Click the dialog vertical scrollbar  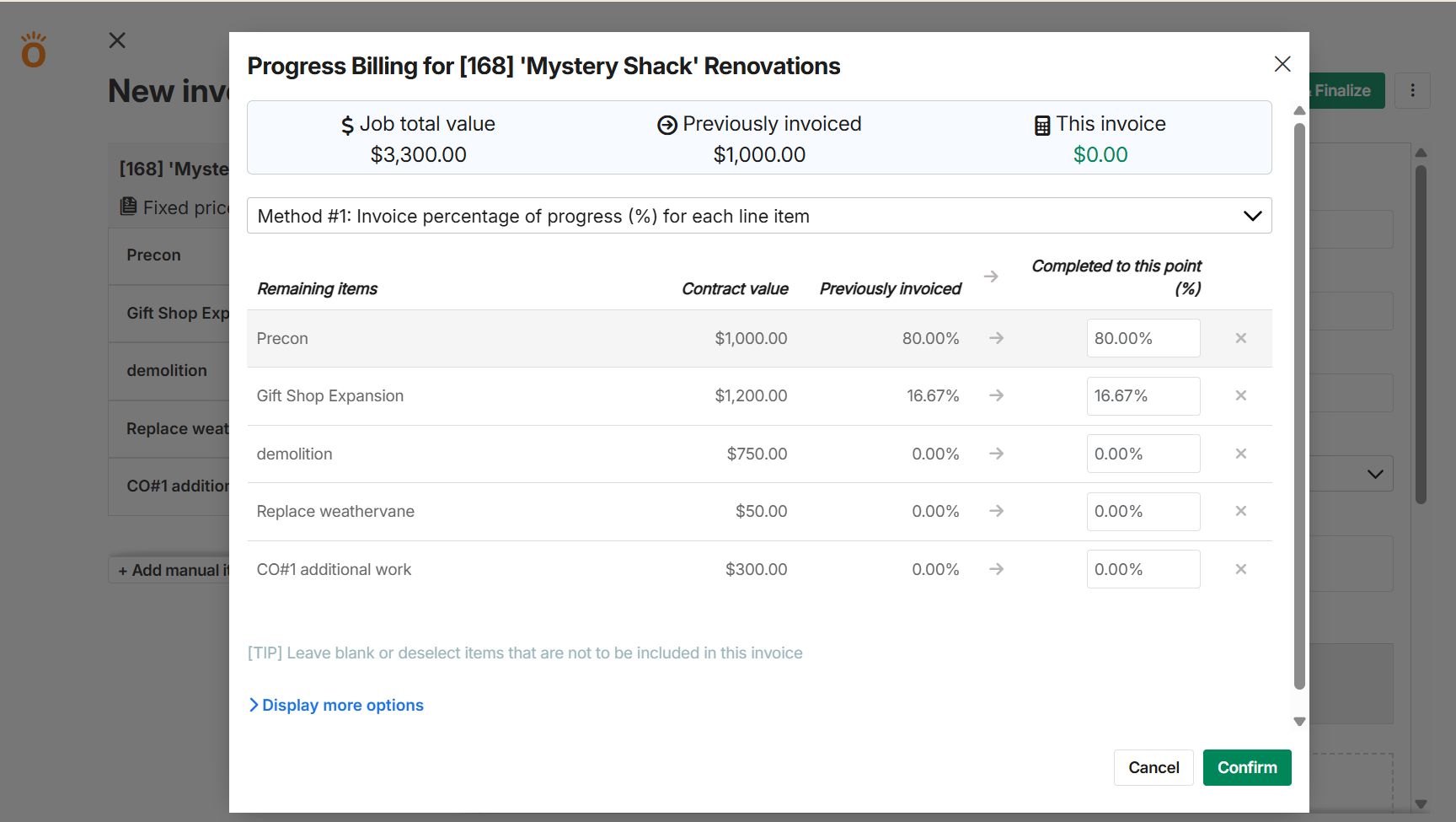point(1299,406)
